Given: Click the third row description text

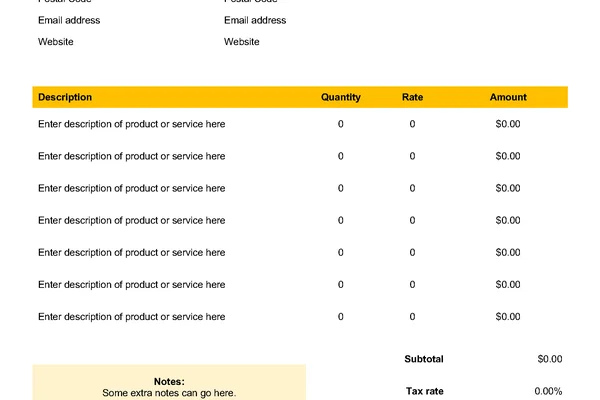Looking at the screenshot, I should pyautogui.click(x=132, y=188).
